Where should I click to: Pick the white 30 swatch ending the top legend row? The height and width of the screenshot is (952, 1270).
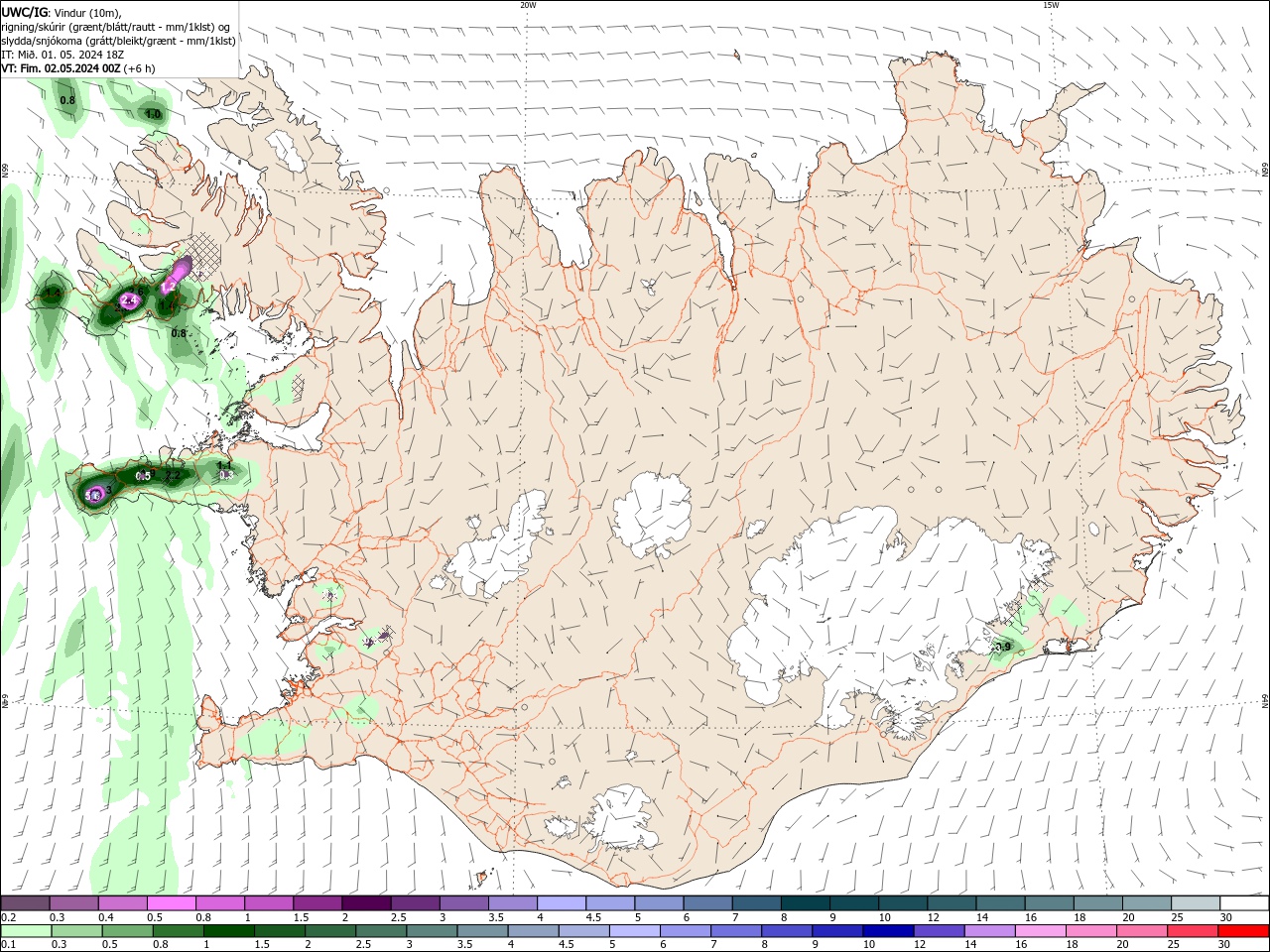1244,903
